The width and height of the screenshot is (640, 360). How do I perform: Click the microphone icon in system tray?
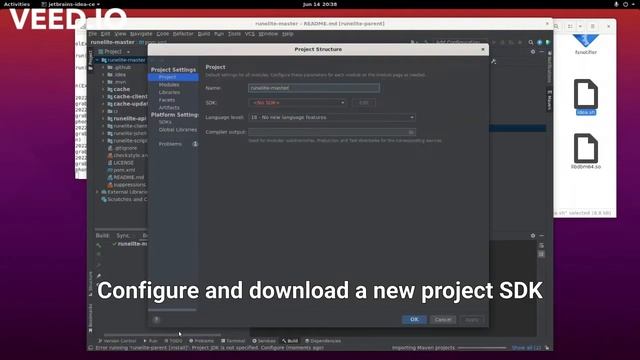(616, 4)
